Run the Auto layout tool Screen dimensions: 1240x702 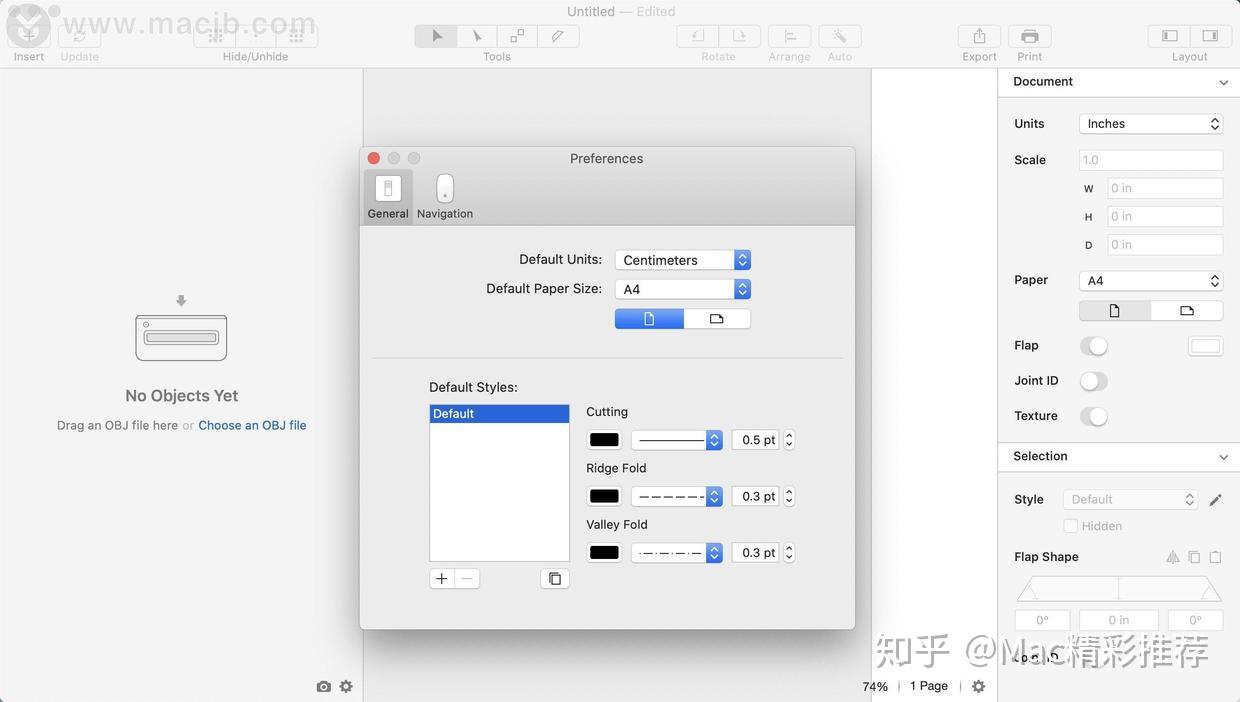(839, 35)
